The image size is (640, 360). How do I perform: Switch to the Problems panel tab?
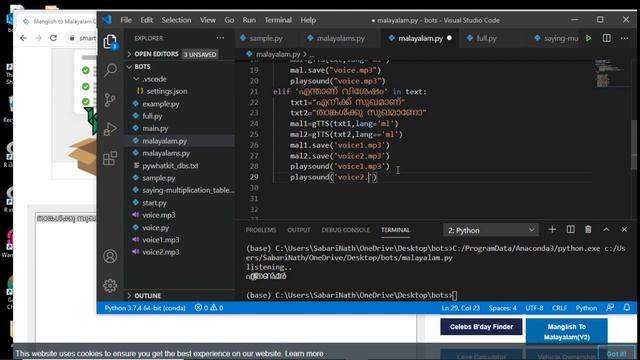[261, 230]
